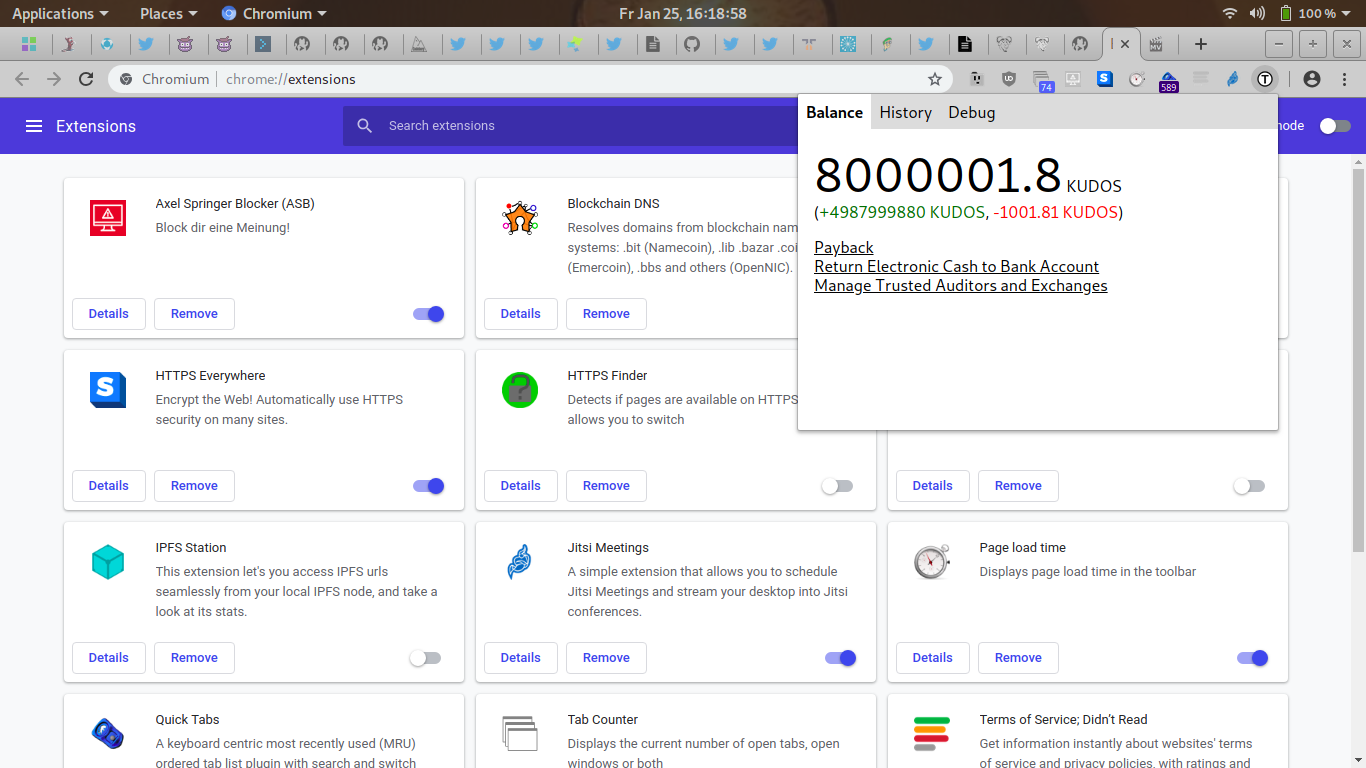Open Details for Page load time
This screenshot has width=1366, height=768.
click(x=933, y=658)
